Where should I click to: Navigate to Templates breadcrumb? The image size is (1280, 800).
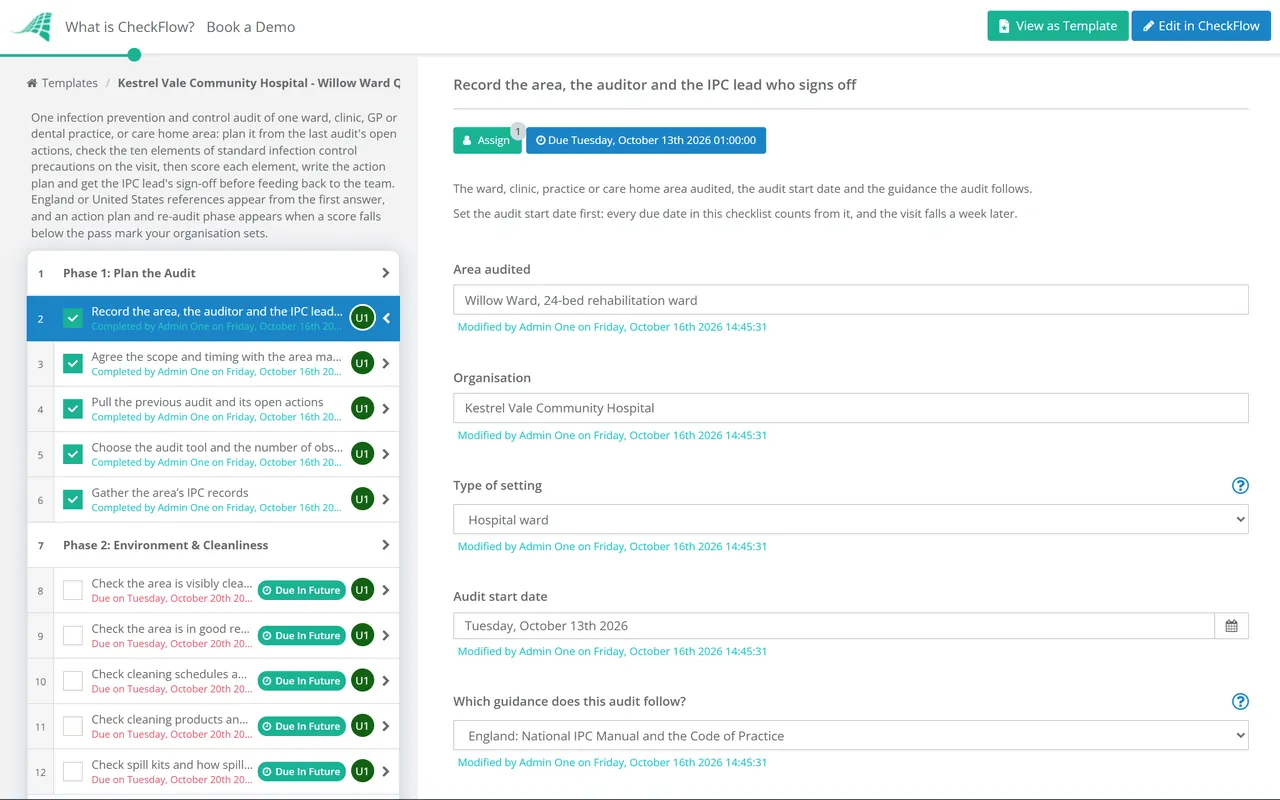70,83
